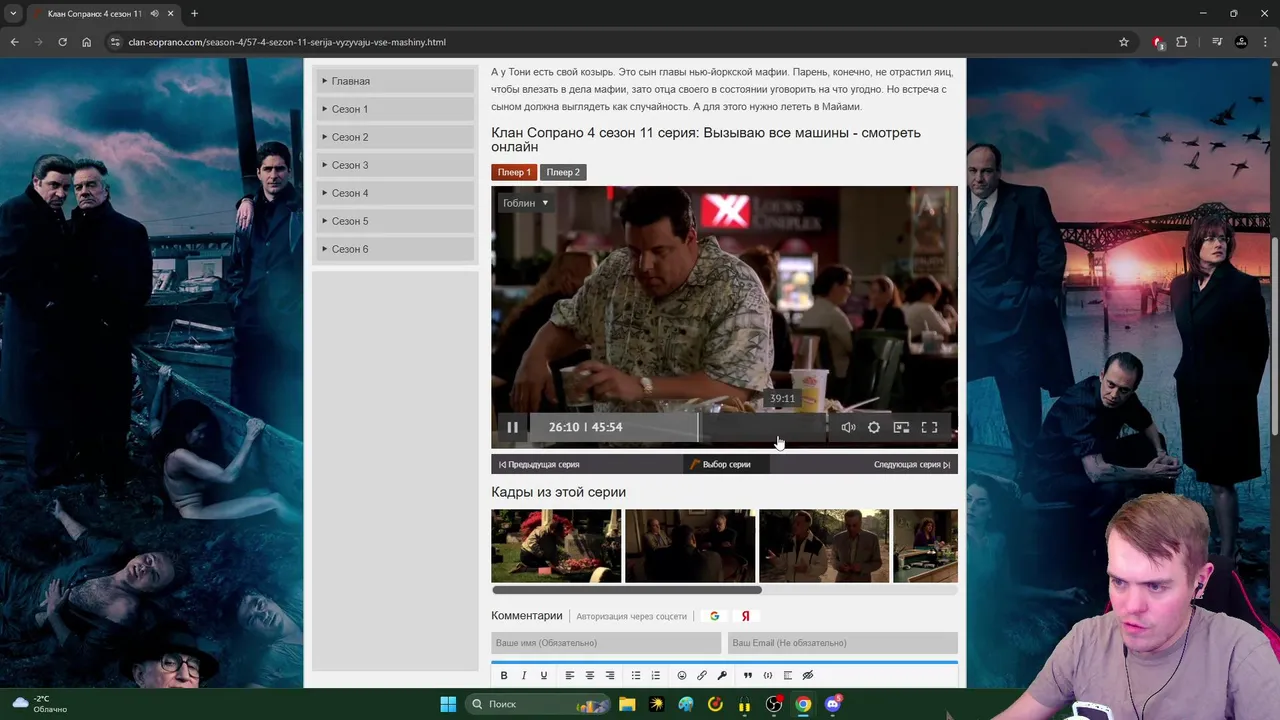Toggle crossed-eye hide text icon
Viewport: 1280px width, 720px height.
(x=808, y=675)
